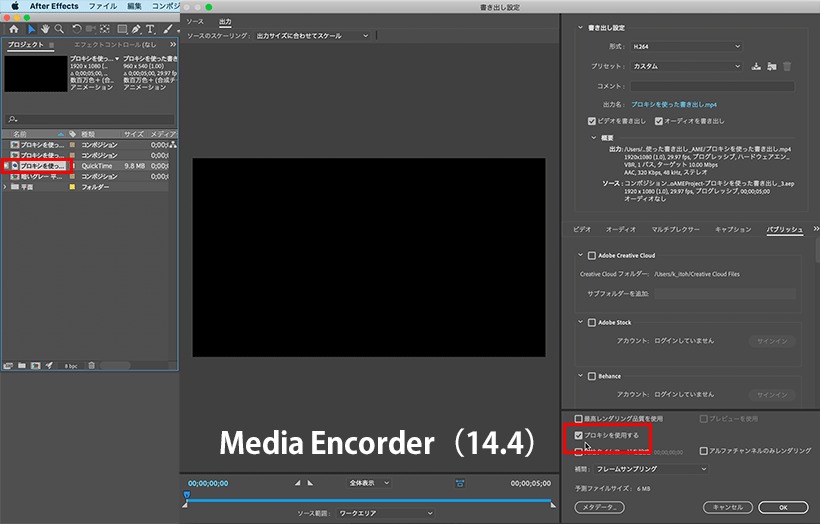Enable アルファチャンネルのみレンダリング checkbox
Viewport: 820px width, 524px height.
[703, 450]
